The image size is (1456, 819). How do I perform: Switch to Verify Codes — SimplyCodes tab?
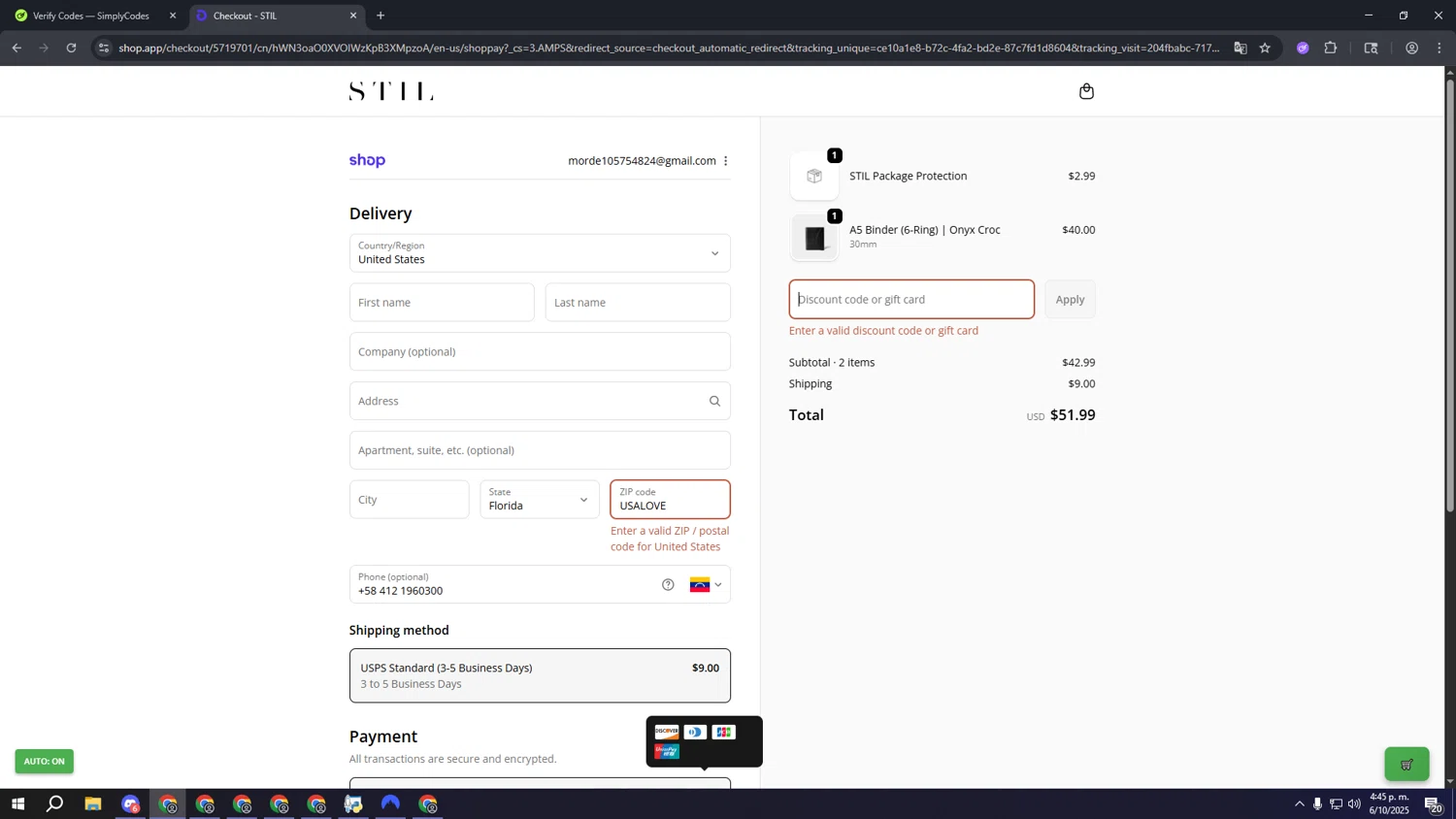pyautogui.click(x=92, y=16)
